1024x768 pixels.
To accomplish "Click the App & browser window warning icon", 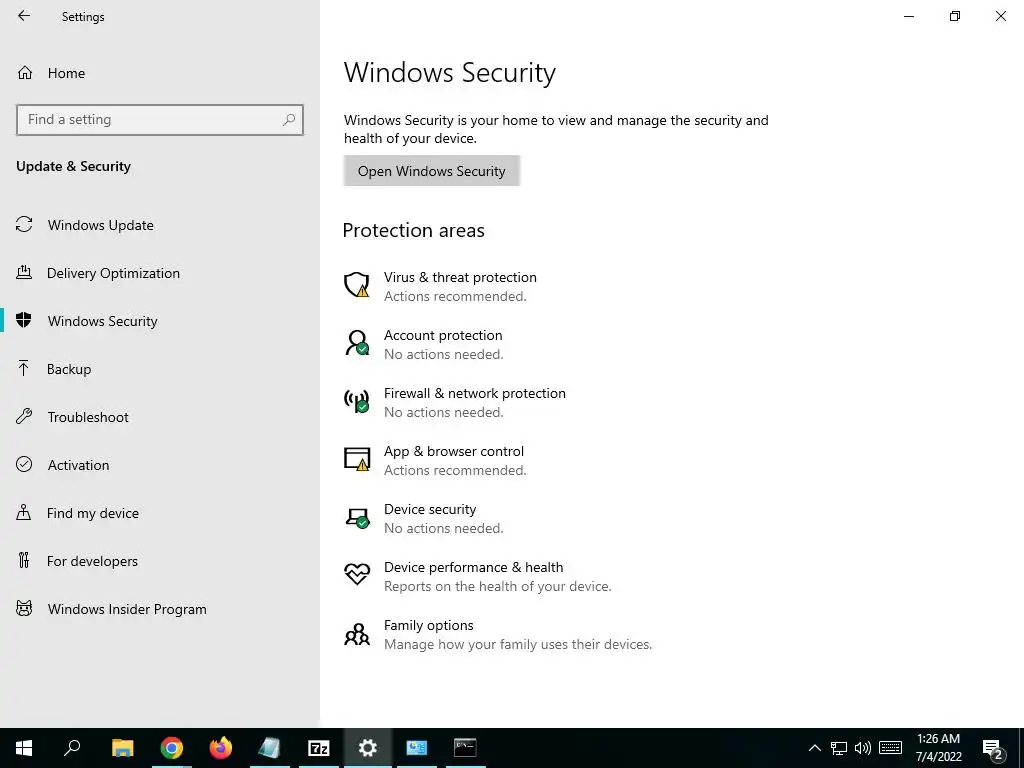I will point(357,459).
